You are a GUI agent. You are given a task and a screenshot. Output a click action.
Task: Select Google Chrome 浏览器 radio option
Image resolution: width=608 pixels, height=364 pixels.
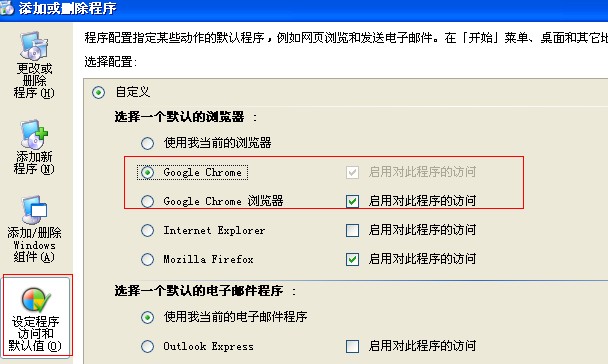pyautogui.click(x=147, y=201)
